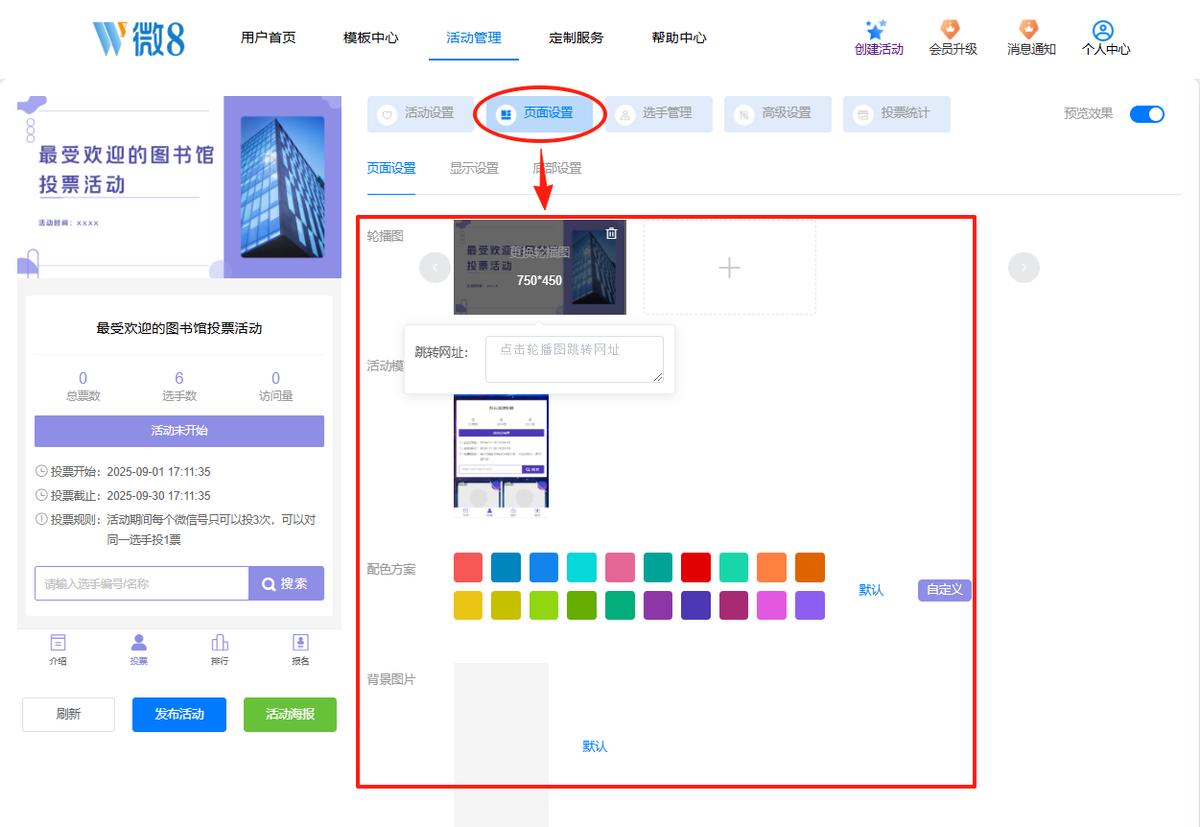Click the 请输入选手编号/名称 search field

pos(141,584)
